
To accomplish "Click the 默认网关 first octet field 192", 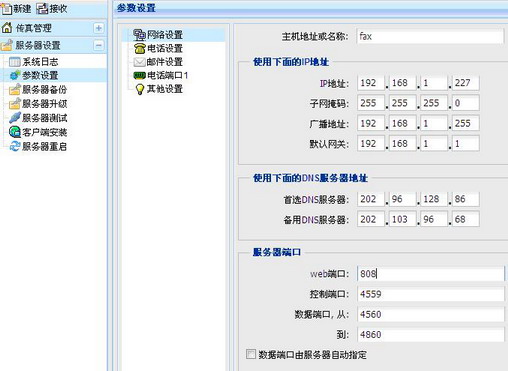I will 371,144.
